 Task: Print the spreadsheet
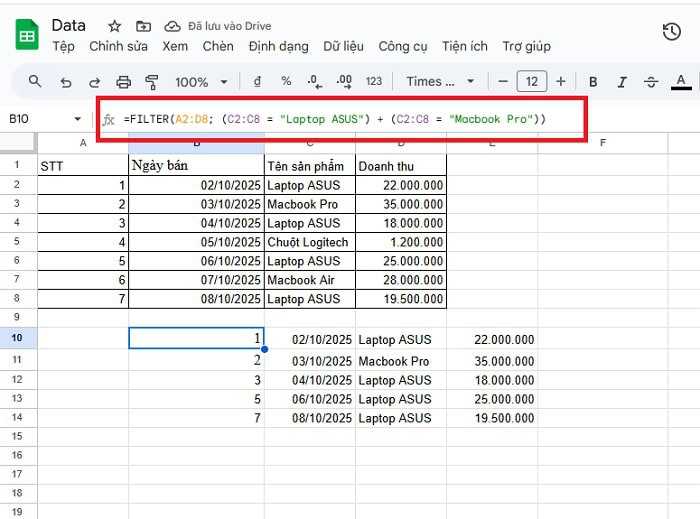(x=124, y=82)
